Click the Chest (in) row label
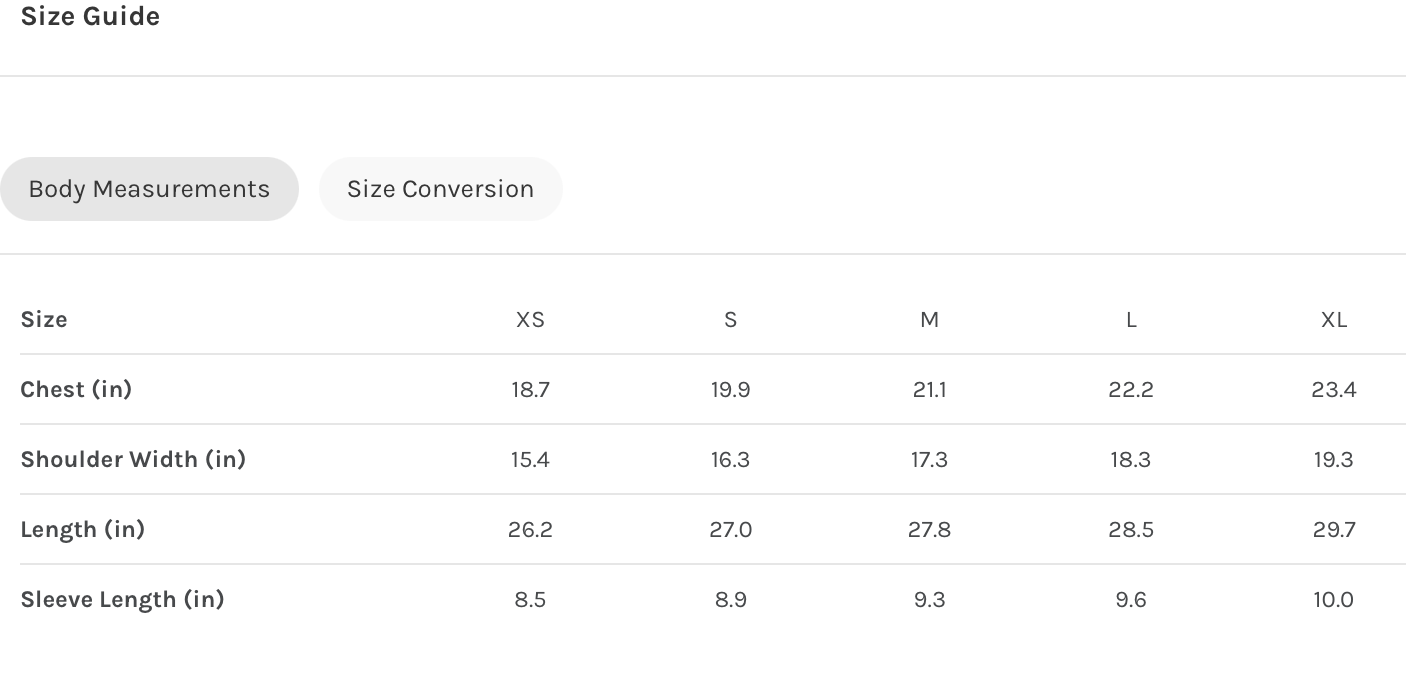Image resolution: width=1406 pixels, height=678 pixels. (76, 389)
